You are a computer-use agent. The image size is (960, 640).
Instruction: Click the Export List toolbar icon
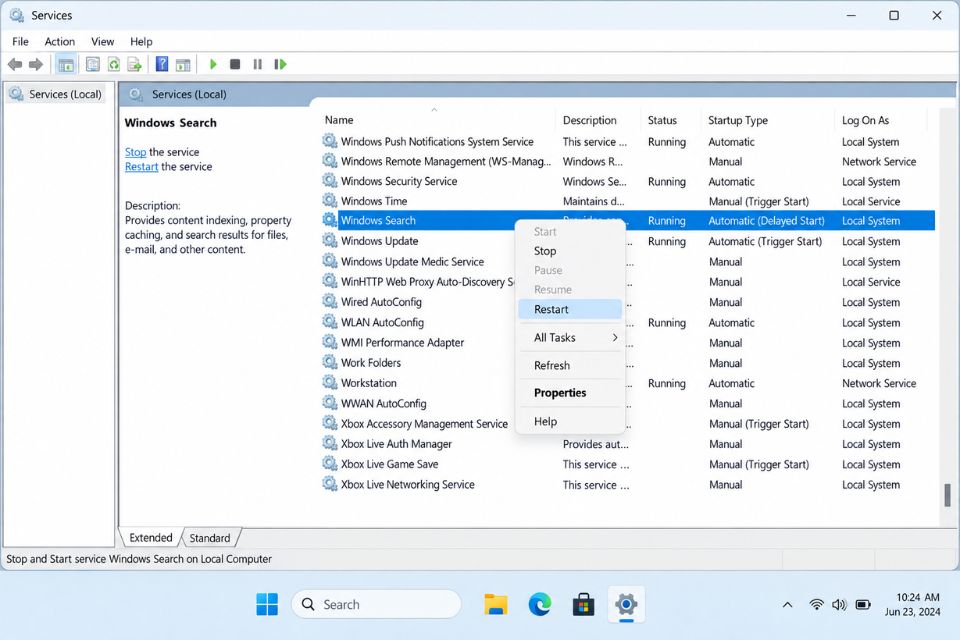click(135, 64)
